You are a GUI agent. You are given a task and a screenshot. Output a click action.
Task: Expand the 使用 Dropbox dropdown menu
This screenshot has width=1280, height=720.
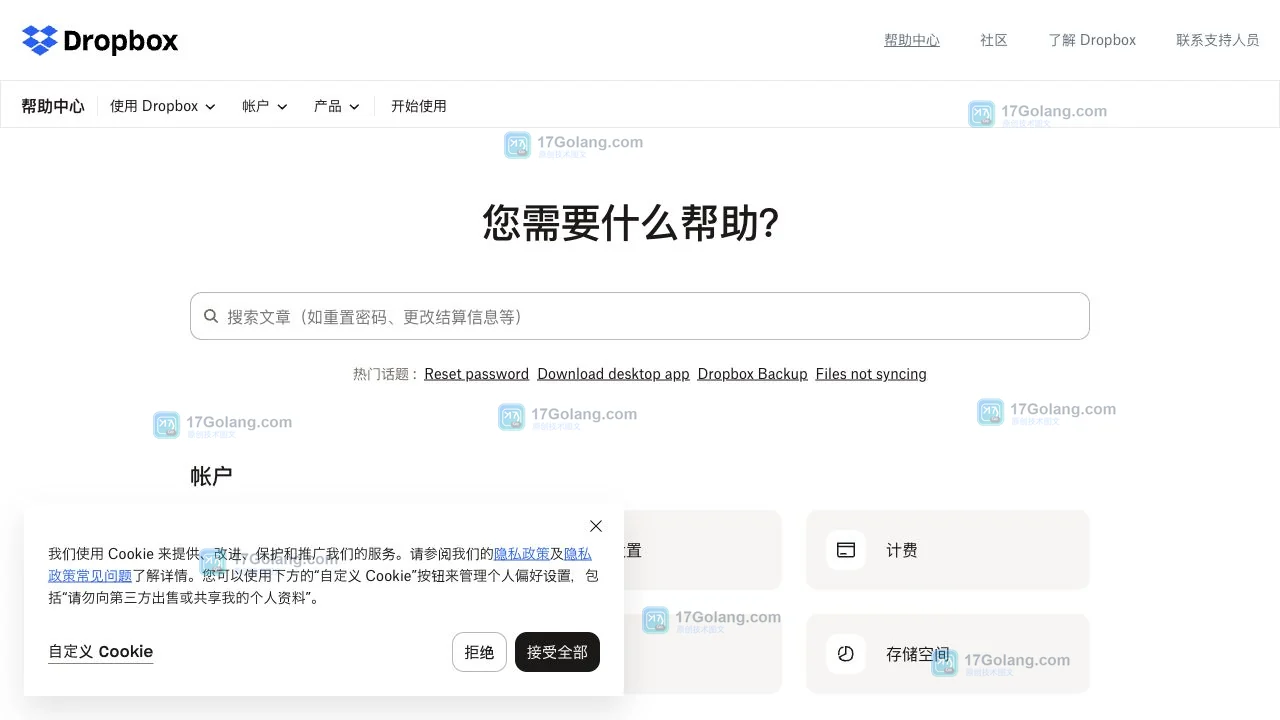(x=163, y=106)
